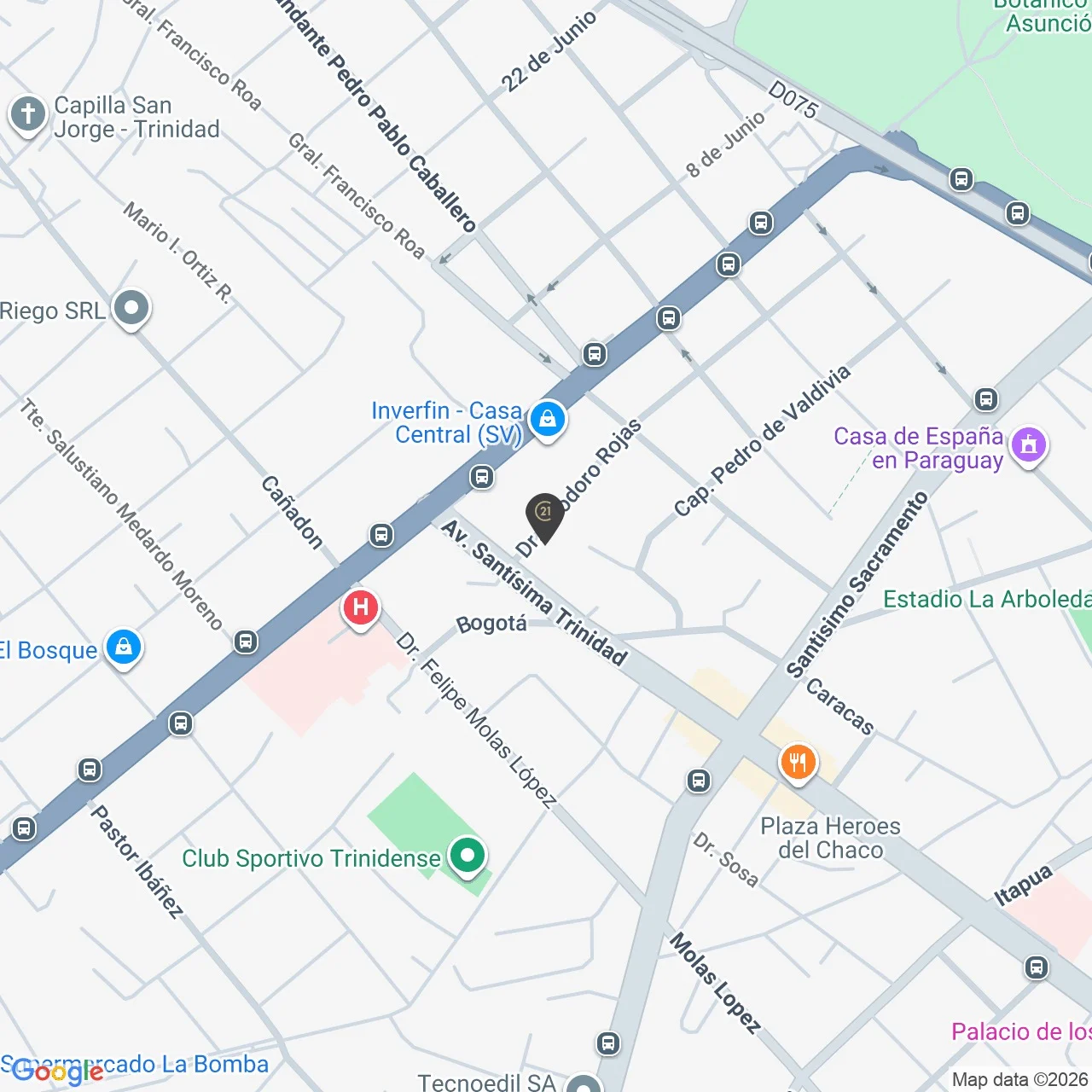Open the Casa de España purple marker
Image resolution: width=1092 pixels, height=1092 pixels.
point(1029,447)
